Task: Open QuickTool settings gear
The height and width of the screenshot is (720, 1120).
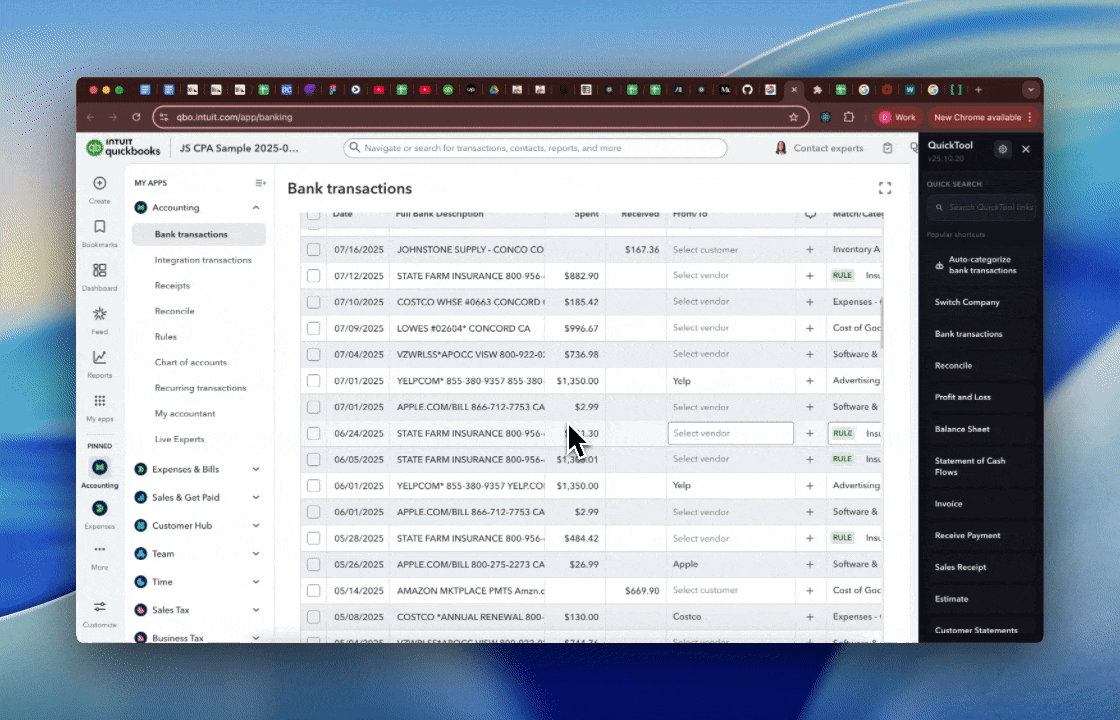Action: pyautogui.click(x=1002, y=148)
